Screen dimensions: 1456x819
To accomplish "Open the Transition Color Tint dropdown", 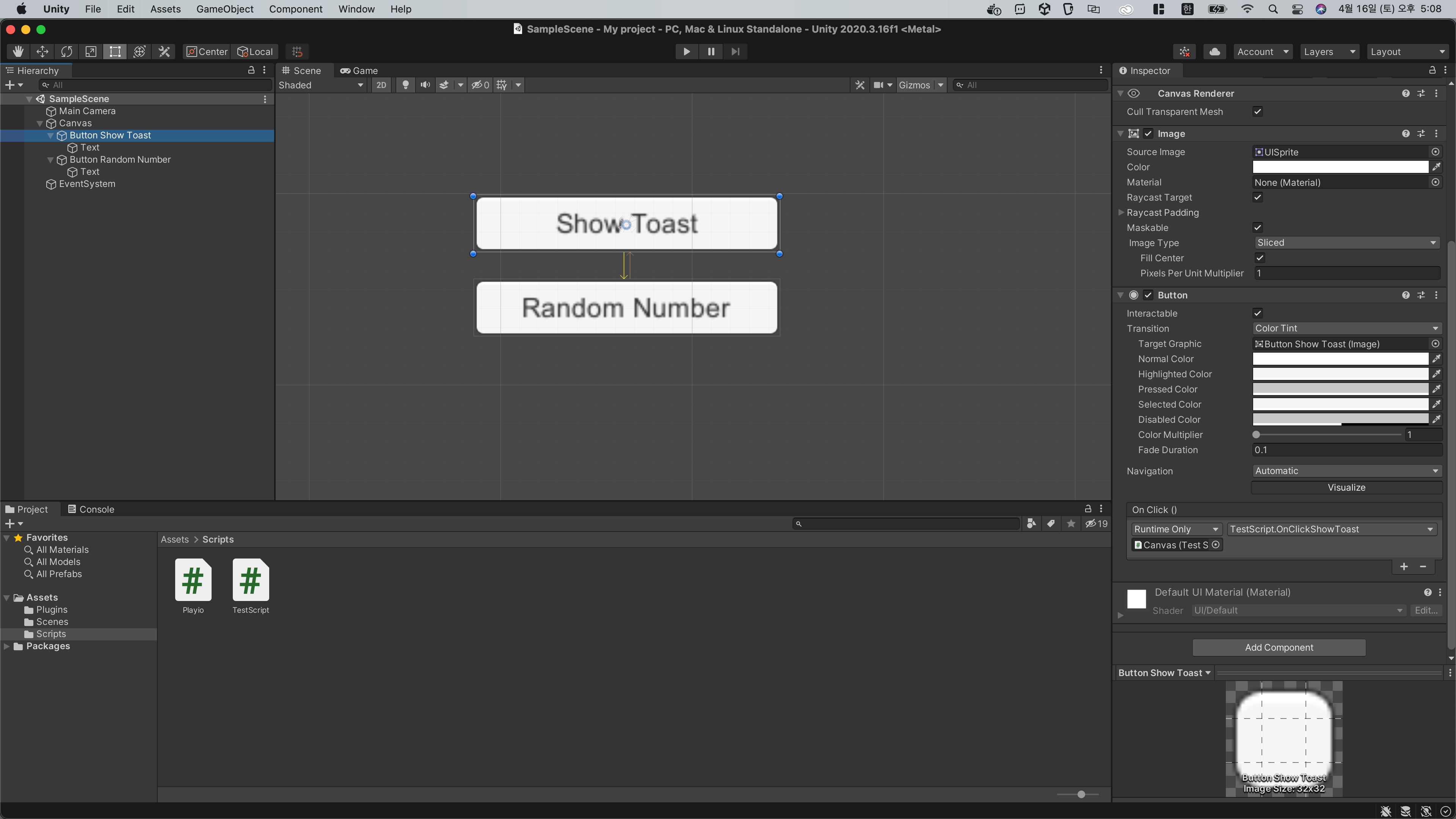I will point(1346,328).
